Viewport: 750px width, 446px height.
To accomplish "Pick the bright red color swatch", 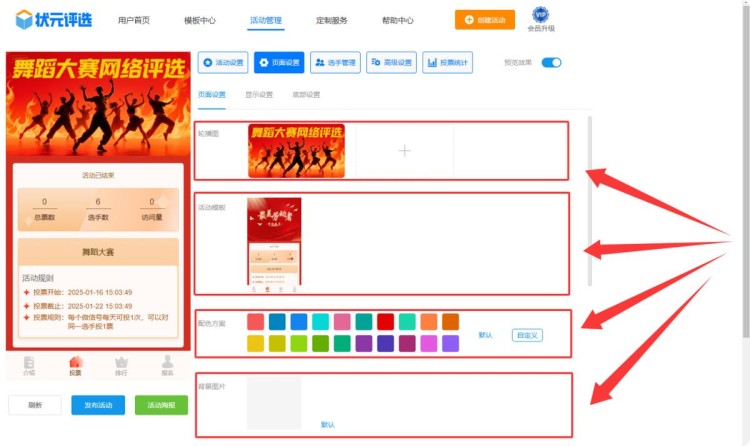I will tap(385, 322).
